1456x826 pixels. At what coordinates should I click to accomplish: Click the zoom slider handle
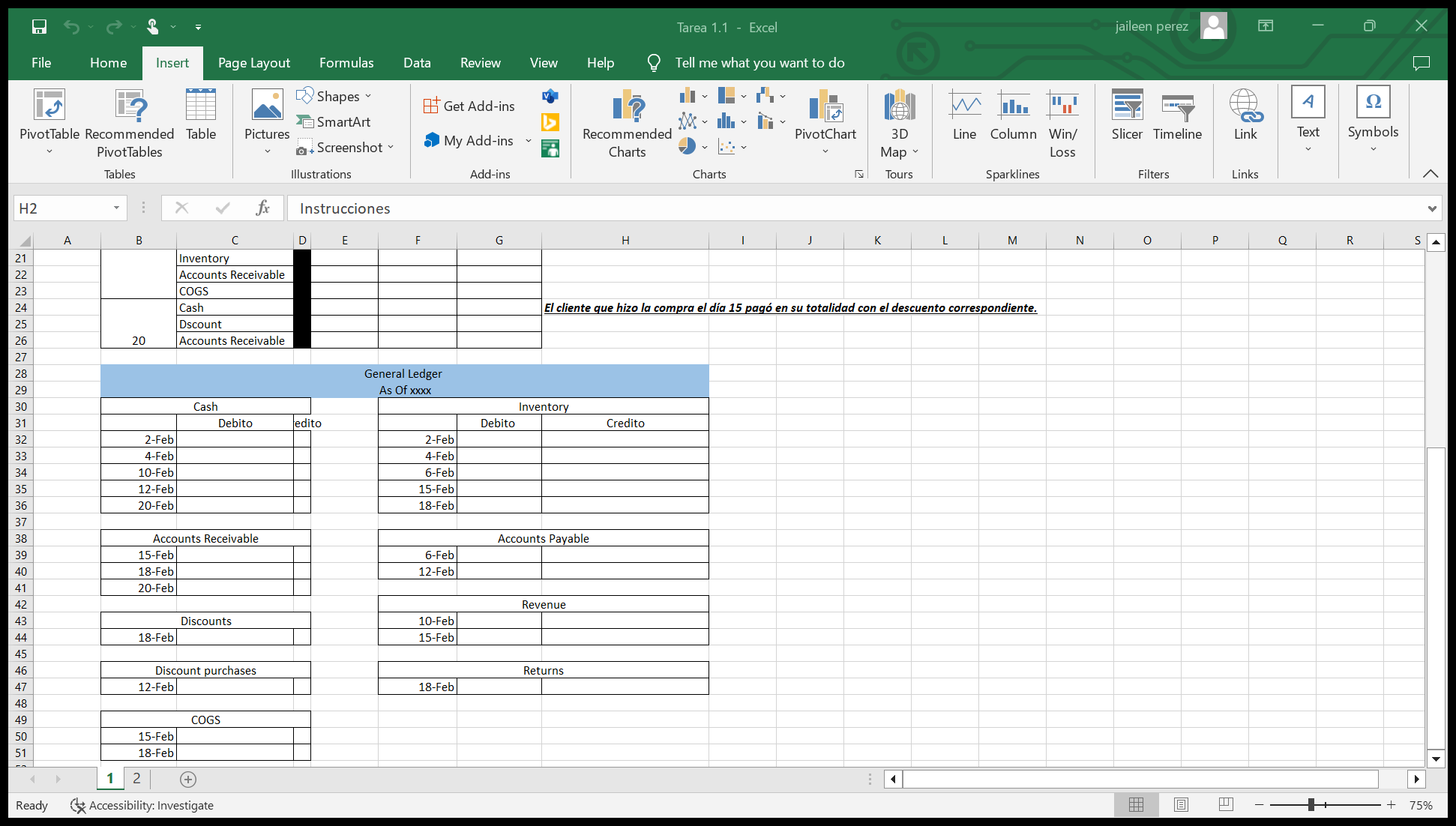pos(1311,805)
